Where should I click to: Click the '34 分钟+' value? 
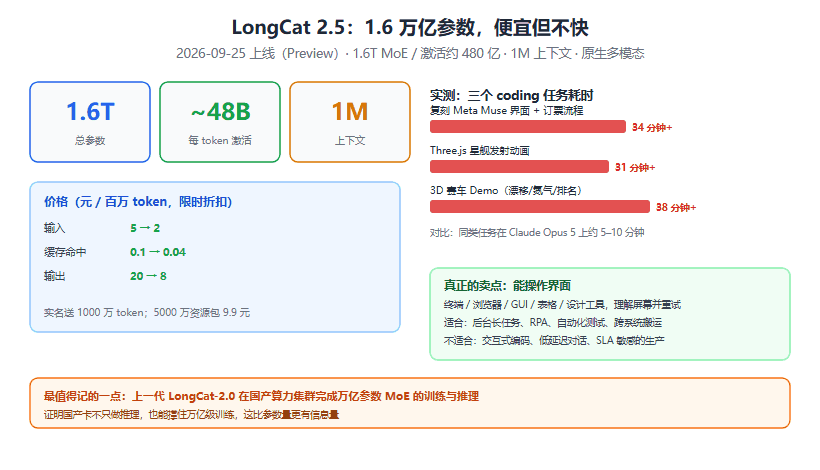[652, 128]
